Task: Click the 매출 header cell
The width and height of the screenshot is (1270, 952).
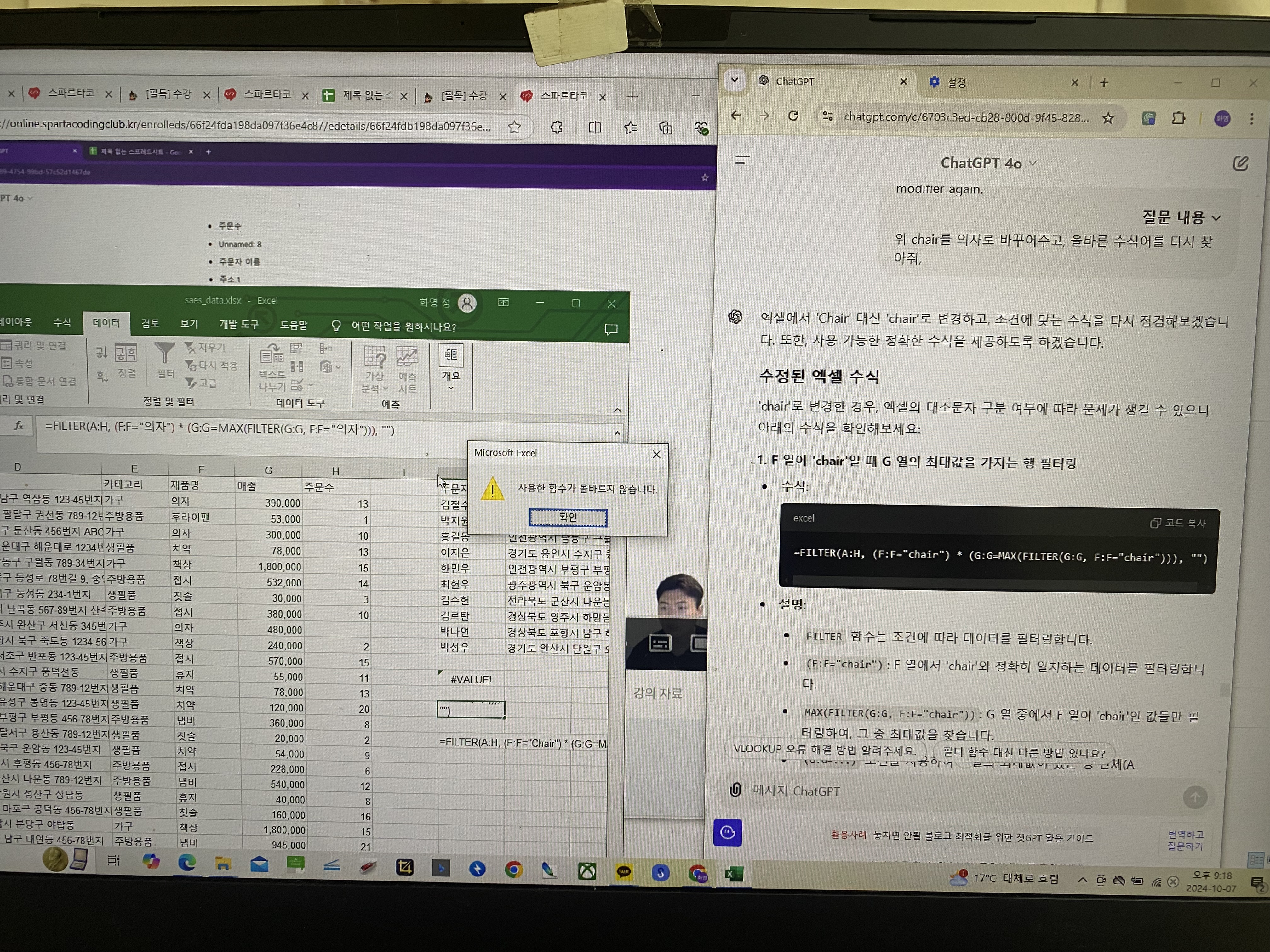Action: (268, 486)
